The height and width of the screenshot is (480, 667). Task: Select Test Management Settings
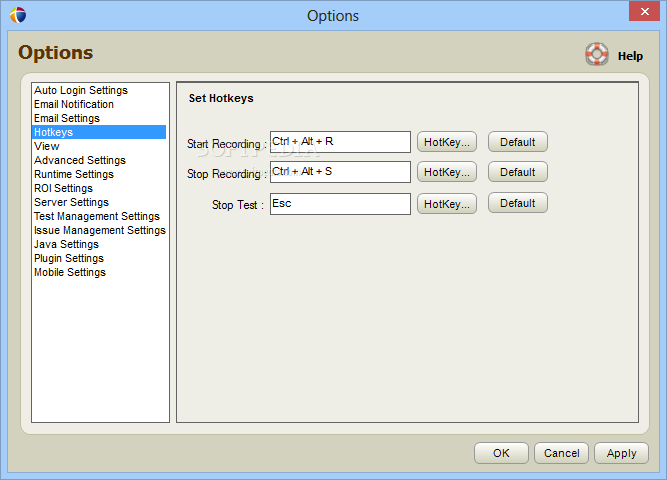[97, 217]
